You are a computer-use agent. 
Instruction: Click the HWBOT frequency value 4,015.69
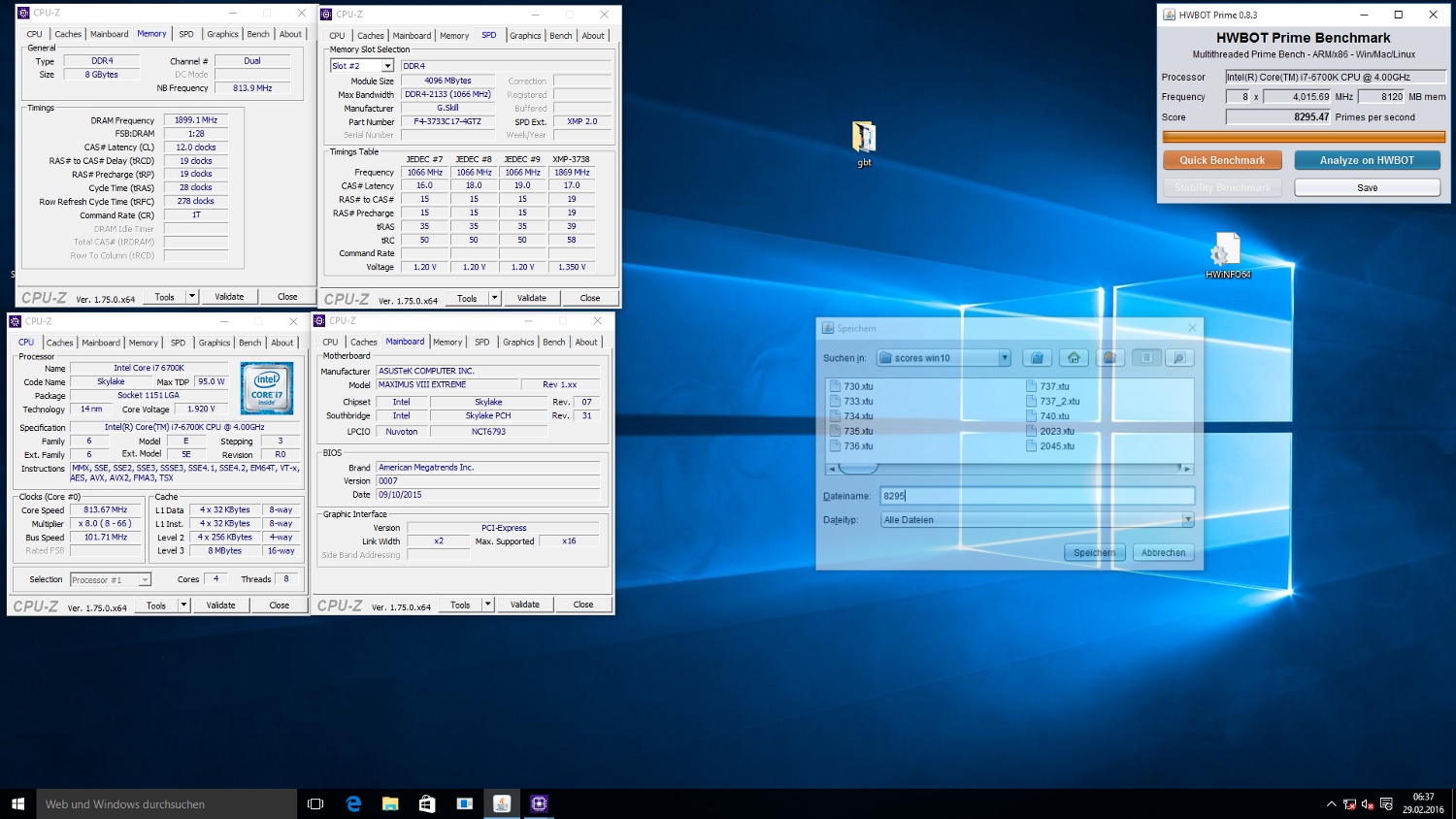(1298, 97)
